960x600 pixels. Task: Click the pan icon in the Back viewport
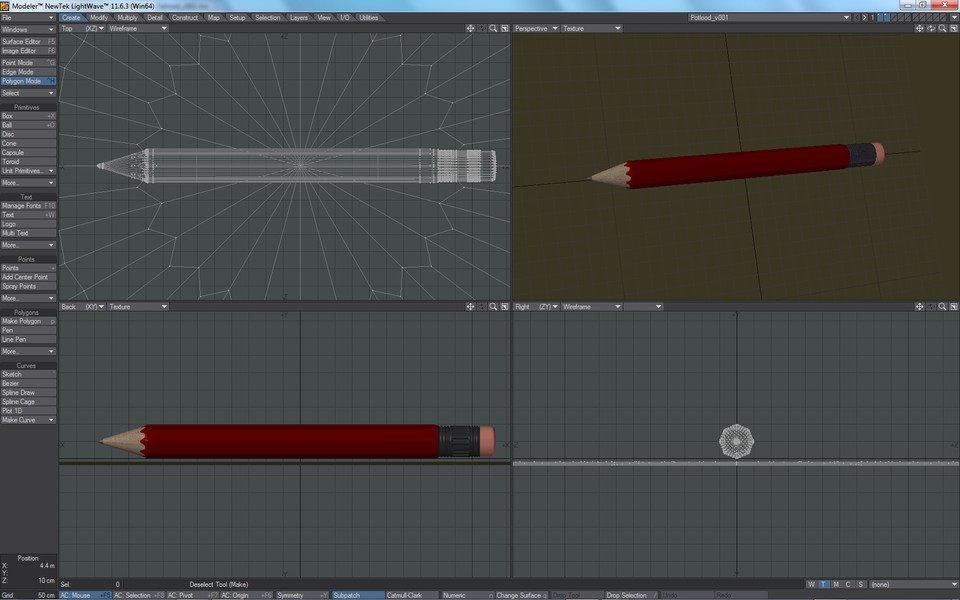pos(469,307)
